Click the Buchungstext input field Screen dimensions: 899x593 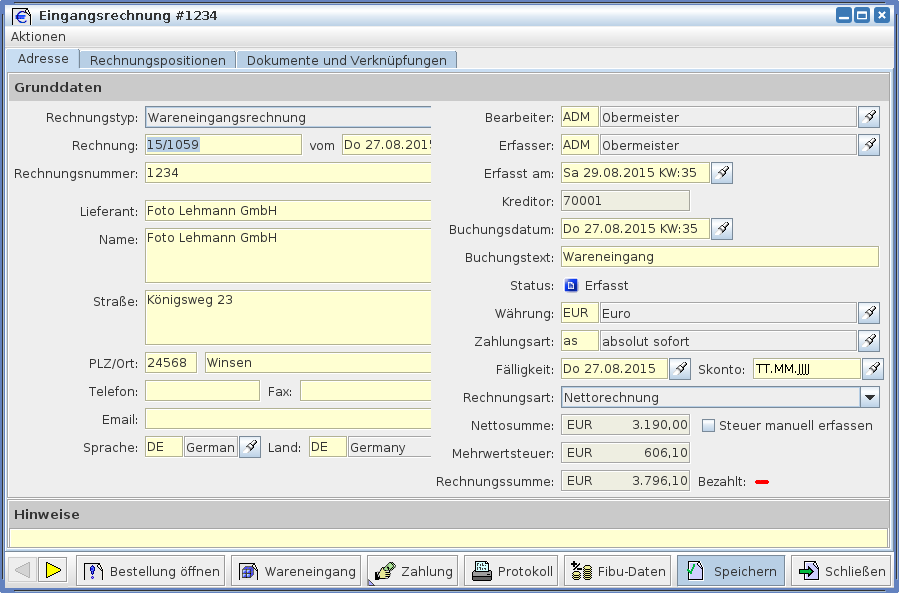tap(719, 257)
